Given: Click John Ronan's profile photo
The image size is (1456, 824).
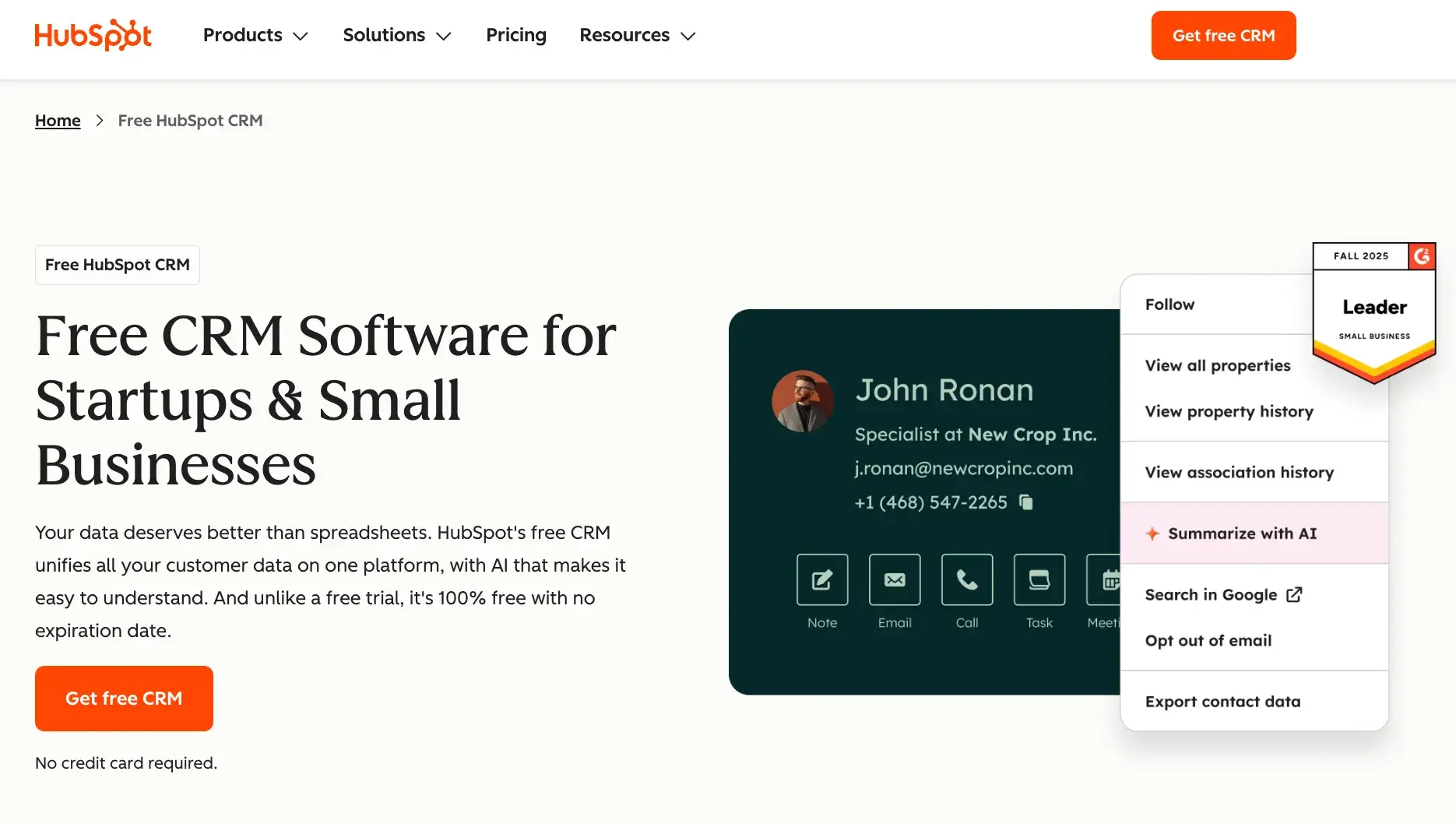Looking at the screenshot, I should click(x=802, y=401).
